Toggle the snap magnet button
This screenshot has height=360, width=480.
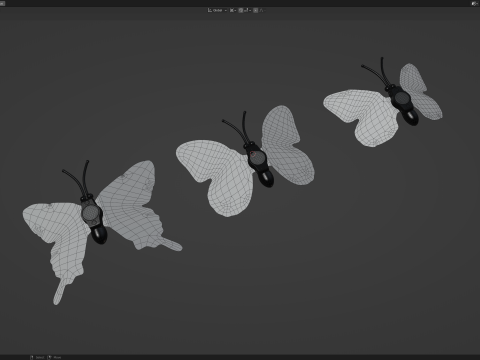[x=241, y=10]
